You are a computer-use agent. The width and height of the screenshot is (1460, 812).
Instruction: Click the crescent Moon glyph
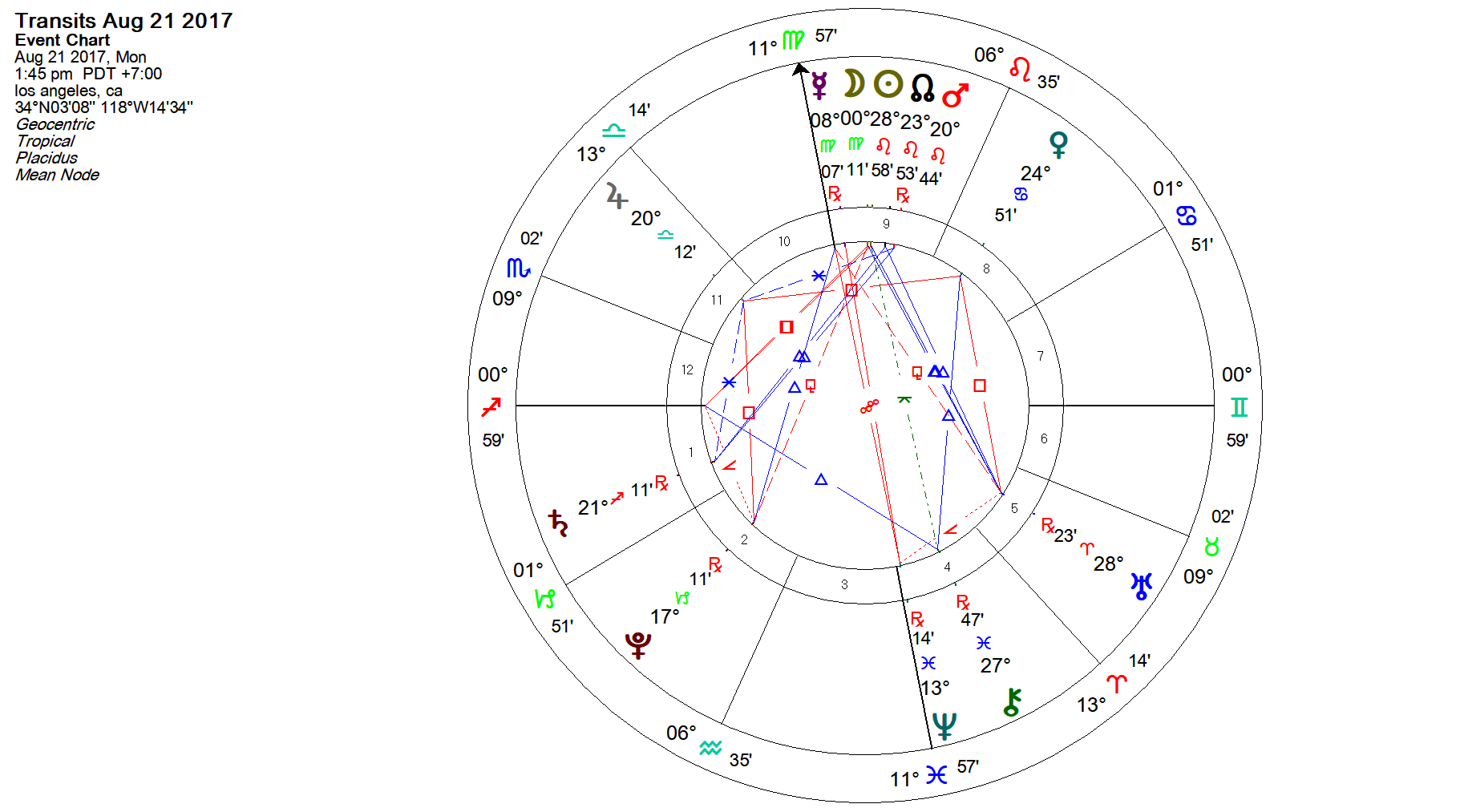854,83
